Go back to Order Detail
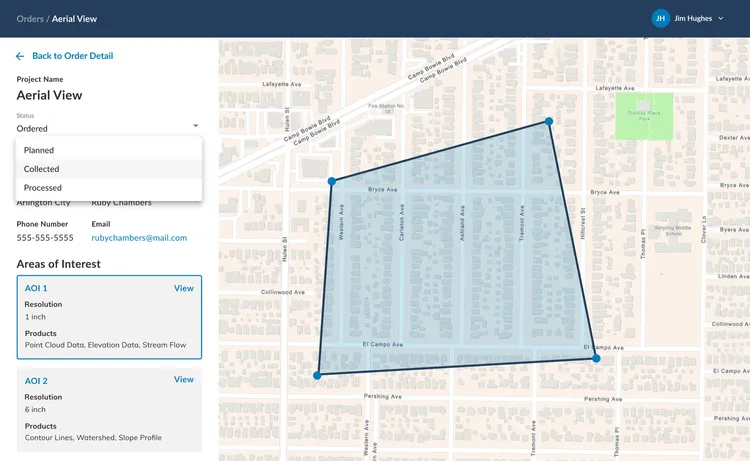The width and height of the screenshot is (750, 461). click(72, 56)
